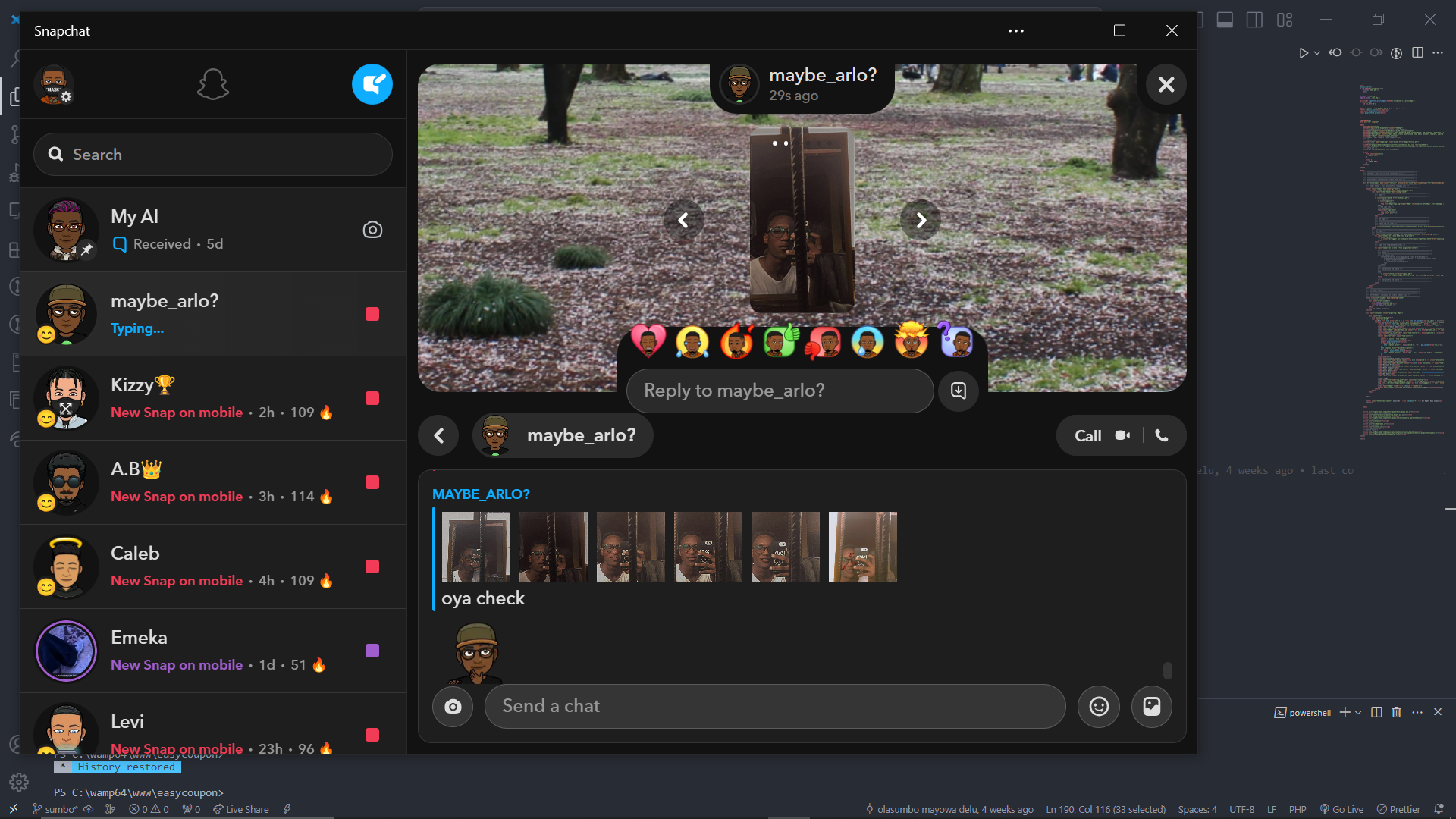Switch git branch sumbo in status bar
1456x819 pixels.
pyautogui.click(x=55, y=809)
